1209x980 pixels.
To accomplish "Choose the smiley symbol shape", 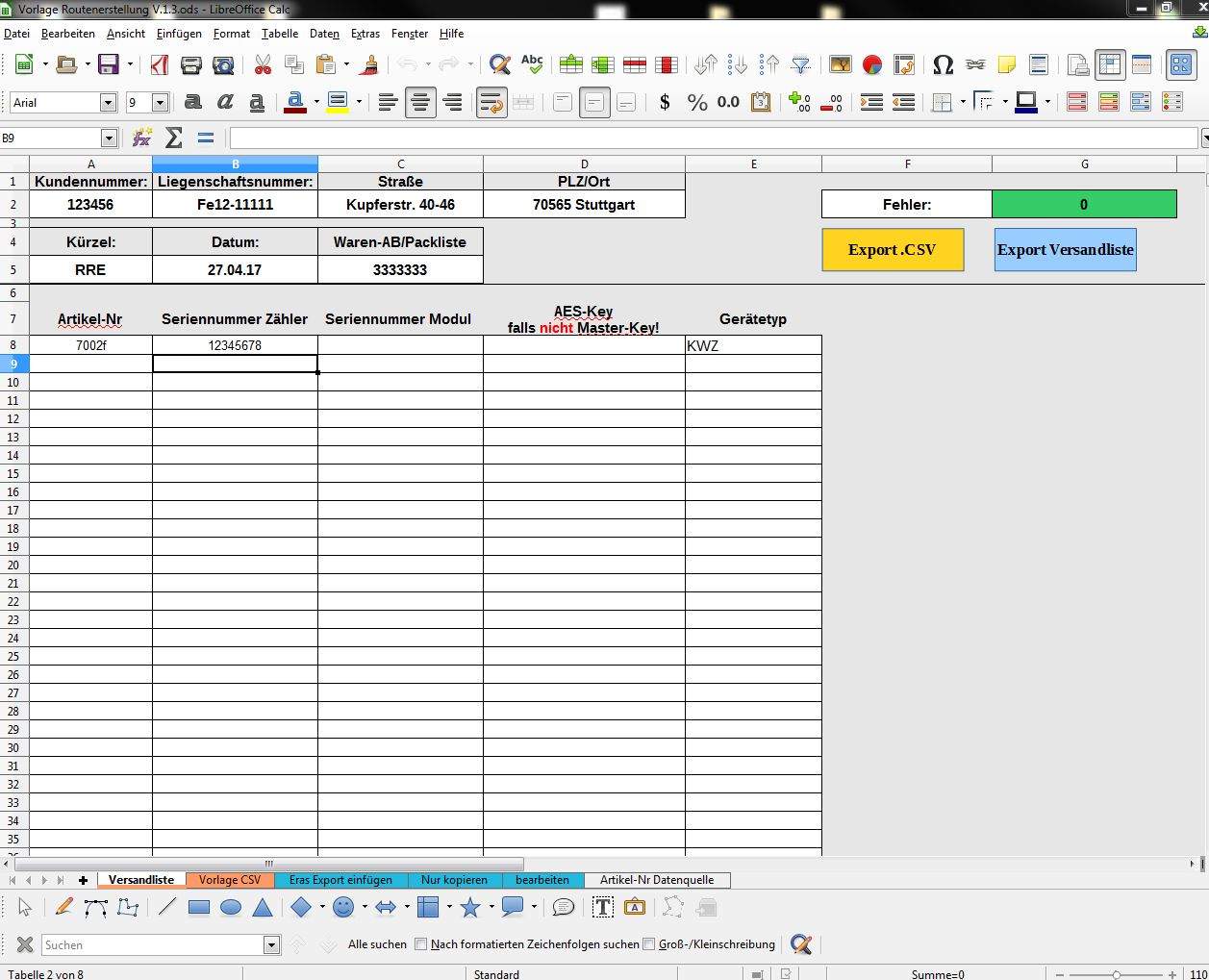I will point(343,907).
